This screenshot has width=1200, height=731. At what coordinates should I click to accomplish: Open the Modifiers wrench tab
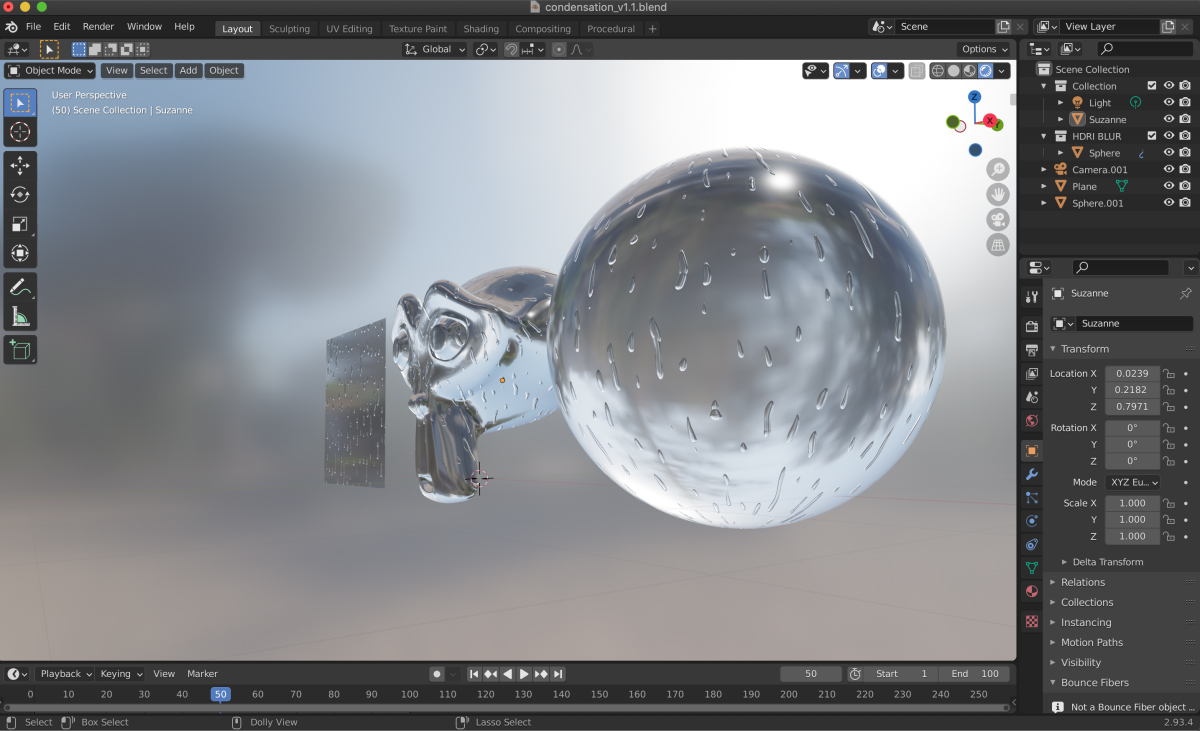1032,474
